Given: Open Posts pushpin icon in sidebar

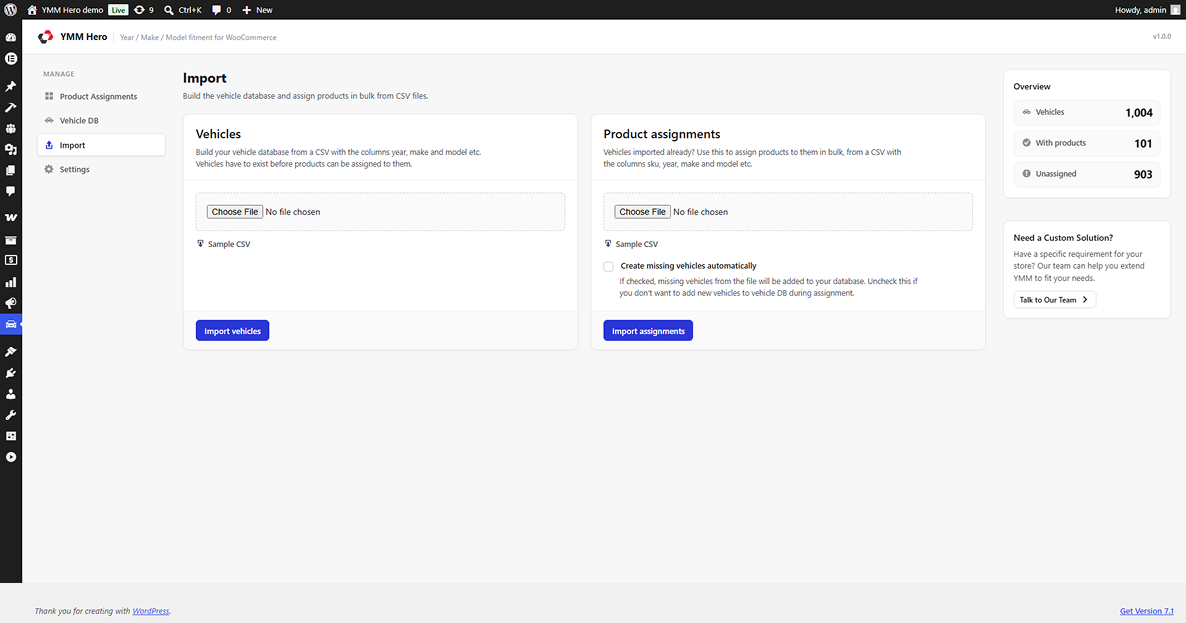Looking at the screenshot, I should pos(11,86).
